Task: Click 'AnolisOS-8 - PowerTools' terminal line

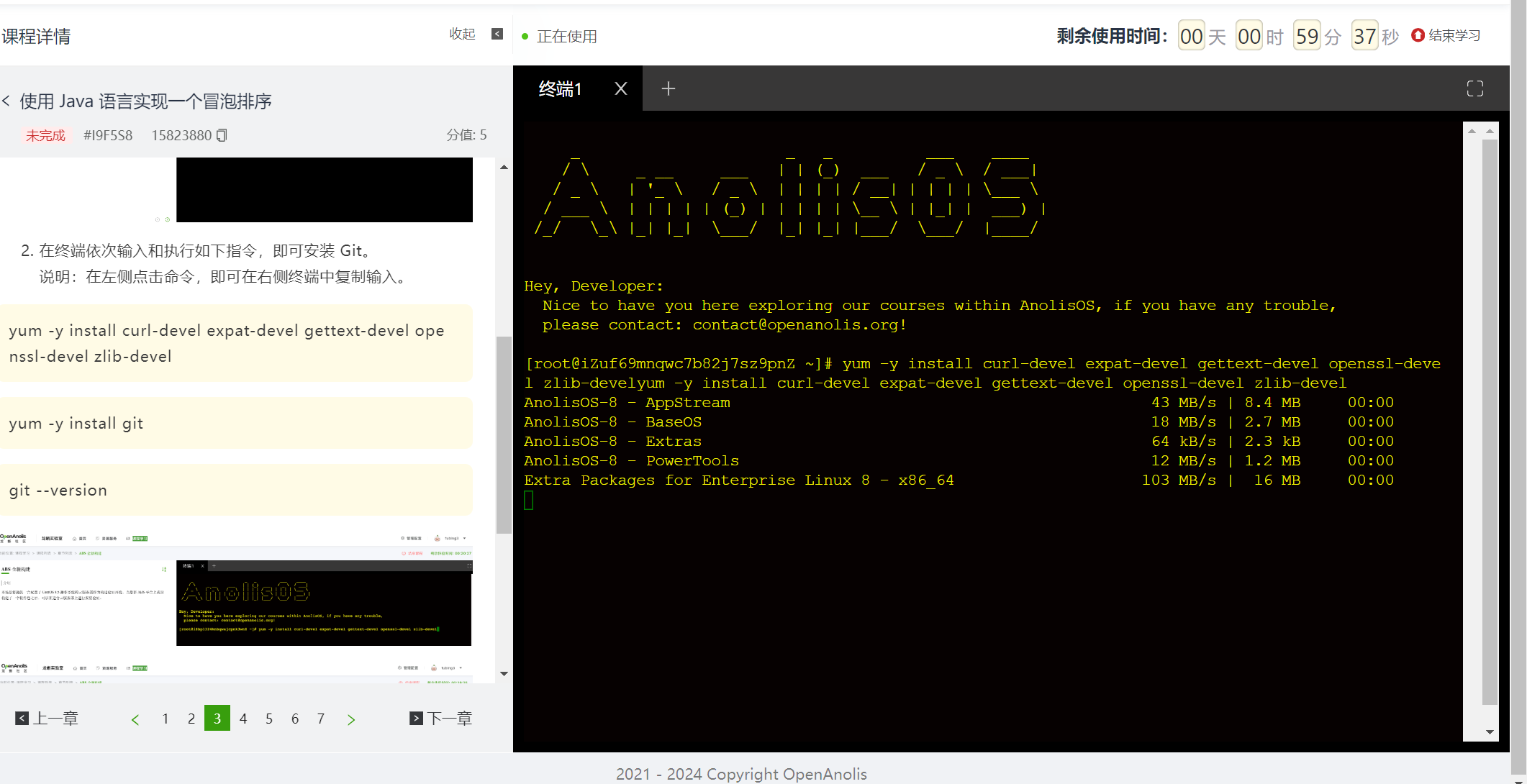Action: [631, 461]
